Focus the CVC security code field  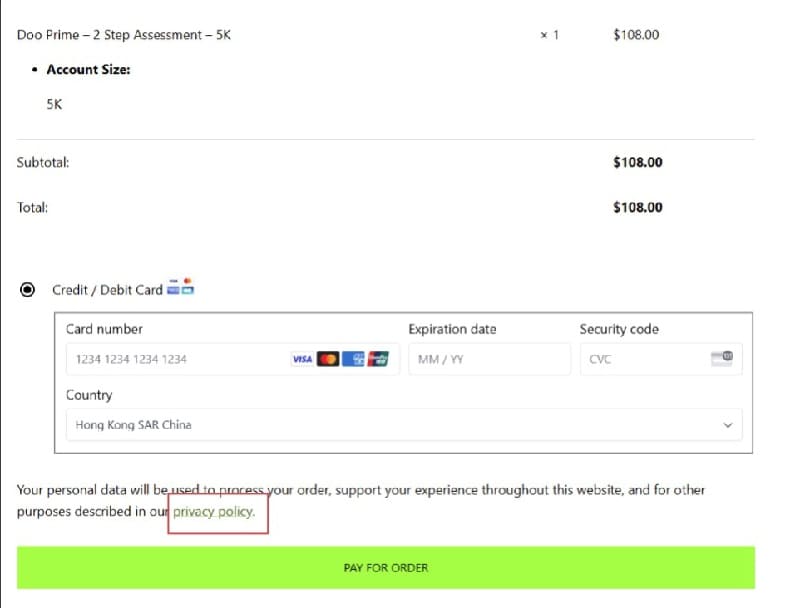click(661, 359)
